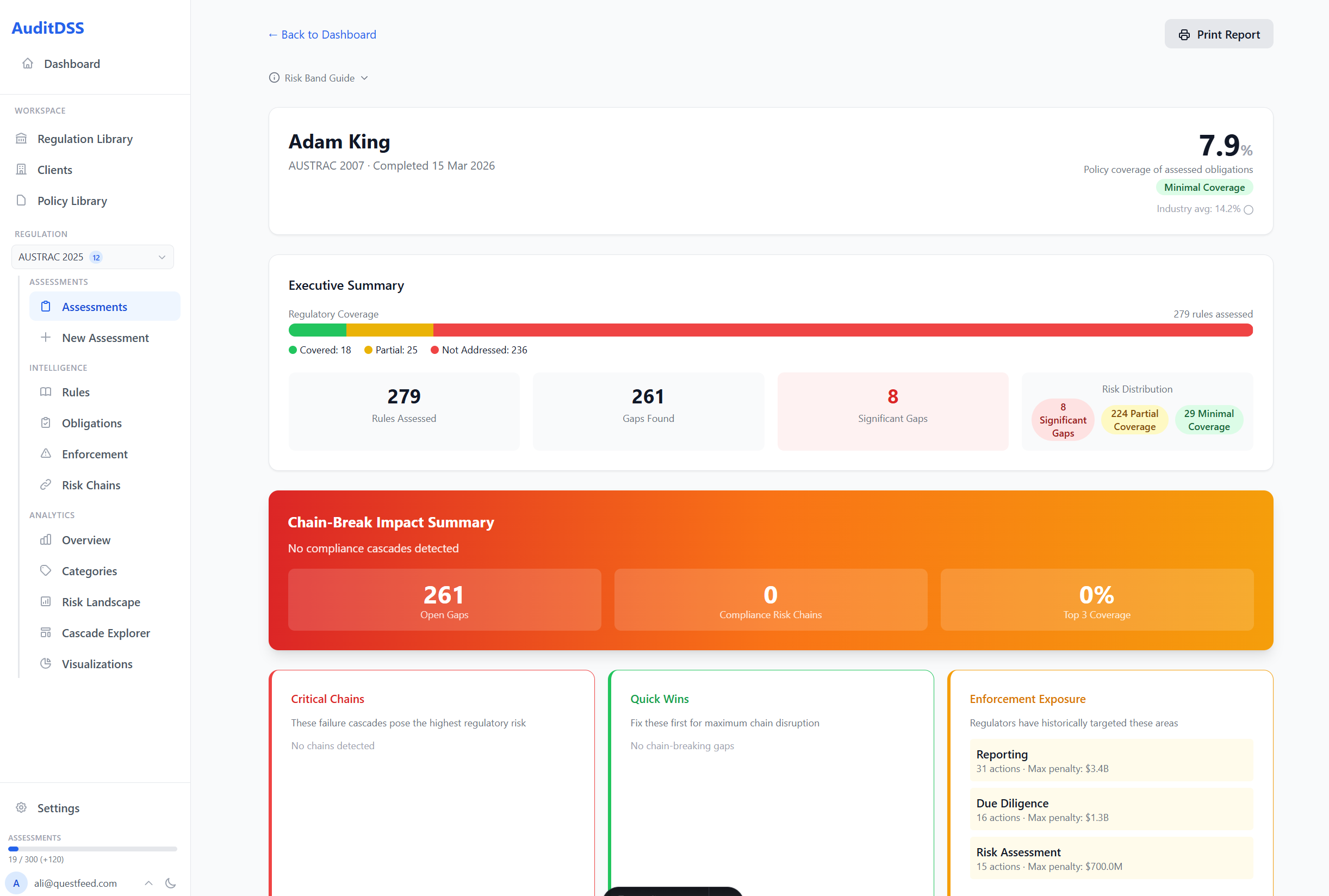Screen dimensions: 1329x896
Task: Click the Dashboard home icon
Action: pyautogui.click(x=27, y=64)
